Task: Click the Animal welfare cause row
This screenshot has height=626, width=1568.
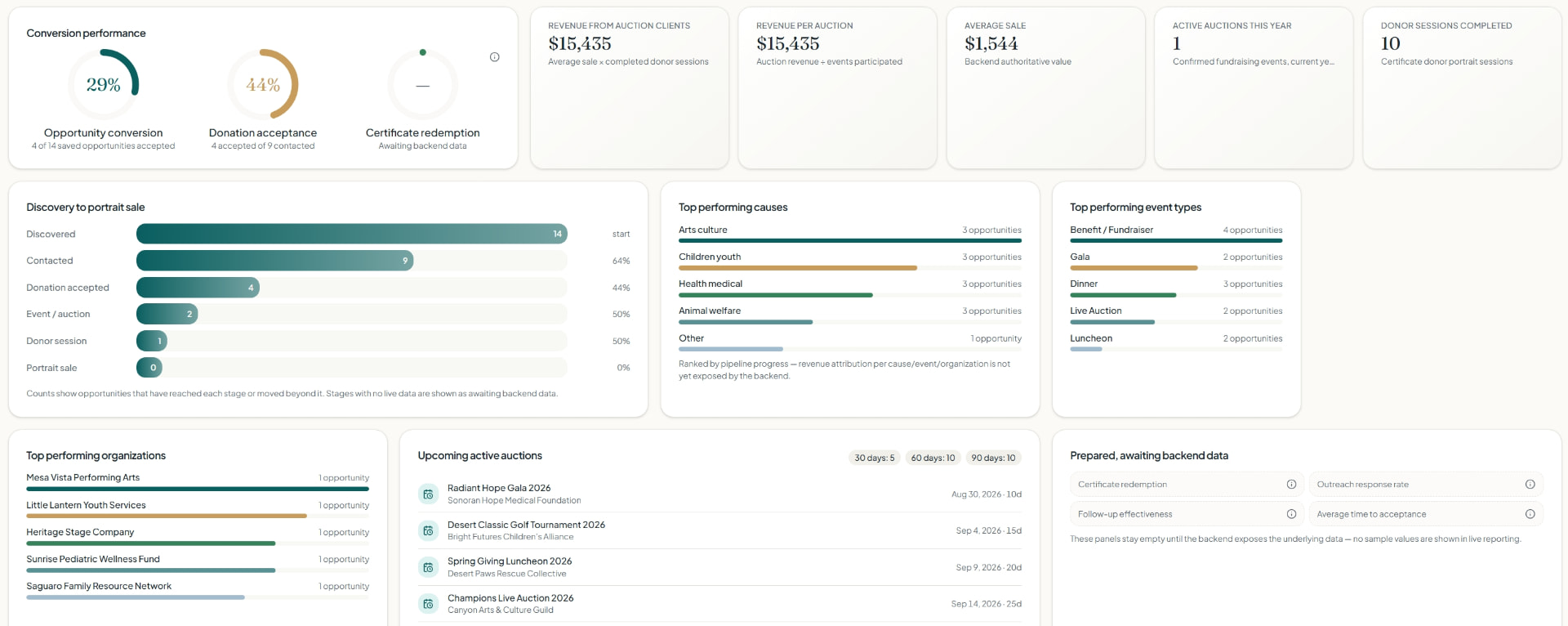Action: point(850,315)
